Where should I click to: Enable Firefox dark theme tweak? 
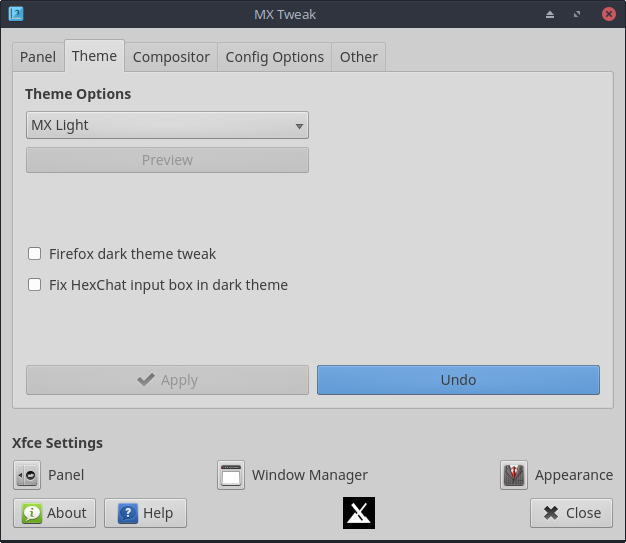[x=34, y=254]
